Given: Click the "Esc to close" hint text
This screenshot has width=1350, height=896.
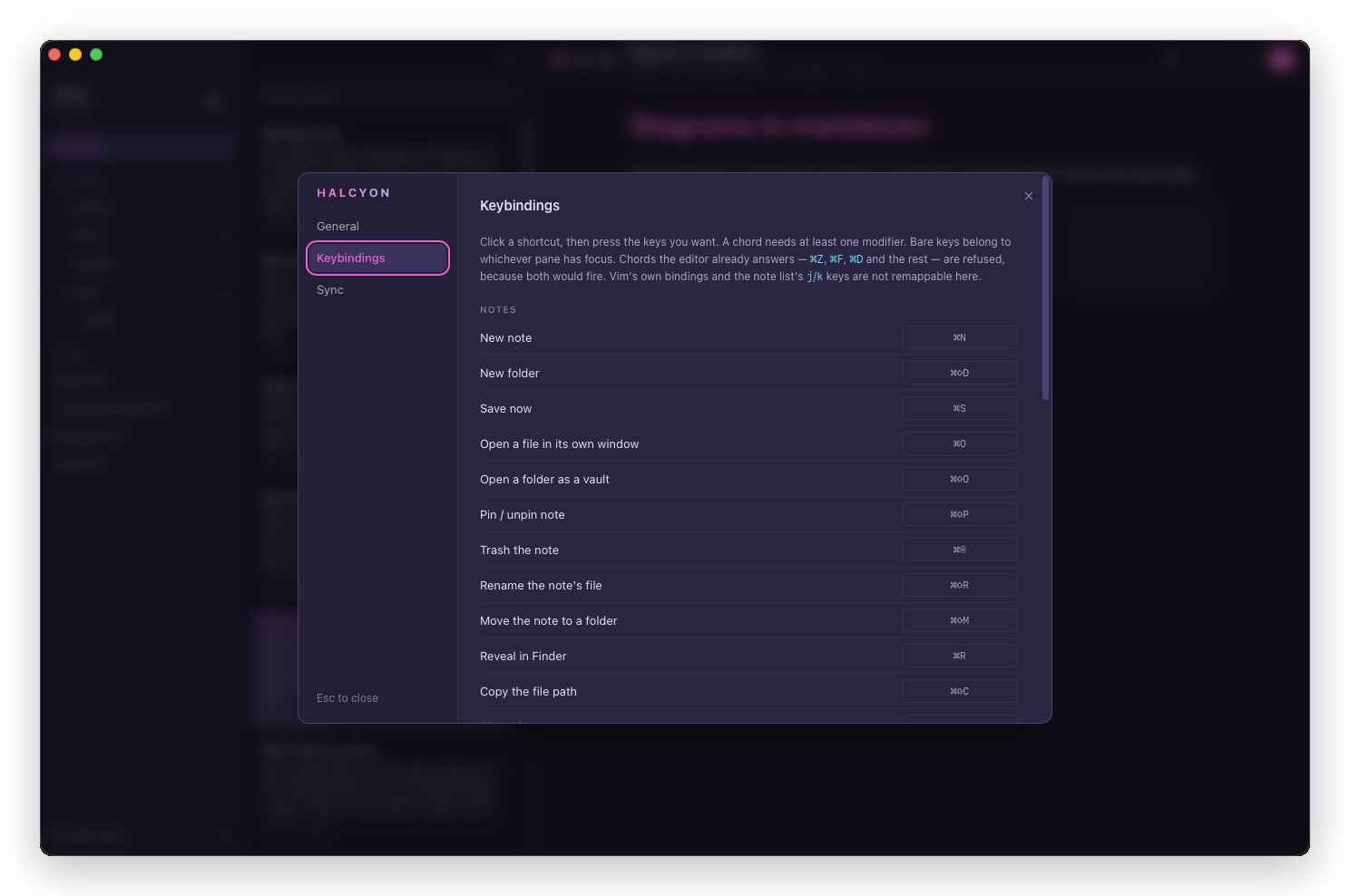Looking at the screenshot, I should coord(347,698).
